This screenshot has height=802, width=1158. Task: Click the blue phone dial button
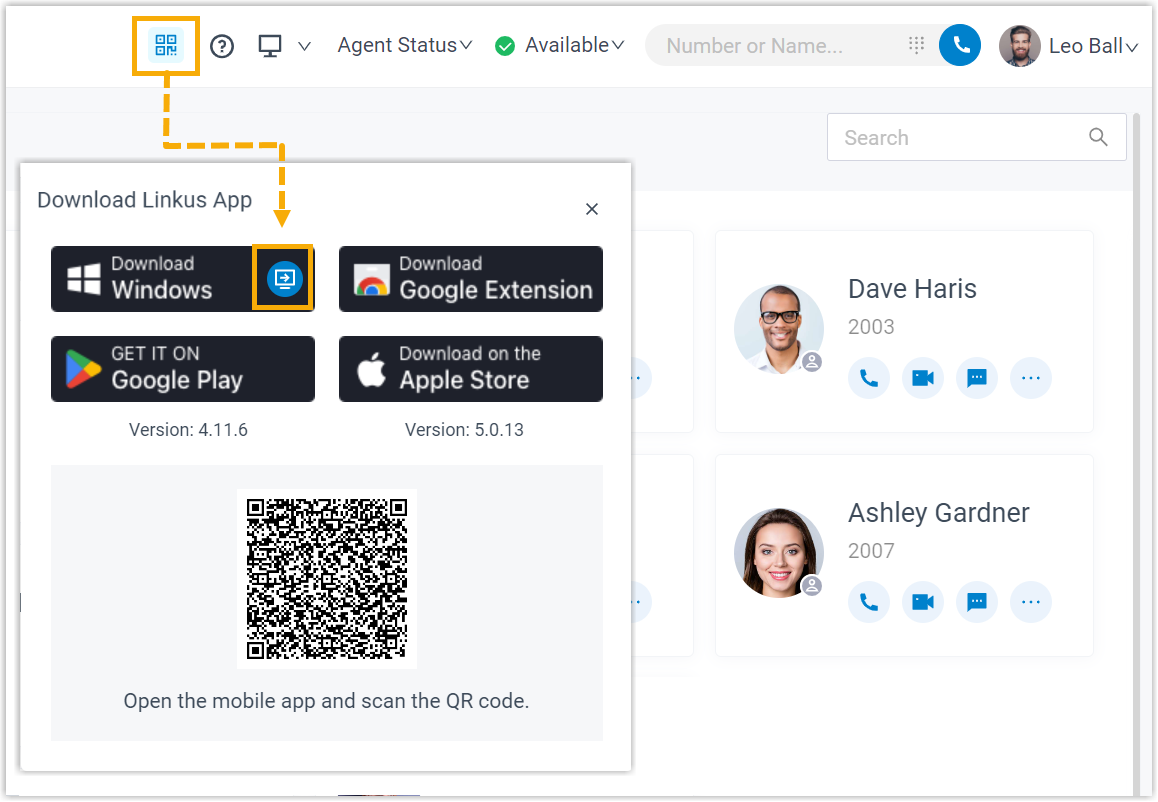click(960, 46)
